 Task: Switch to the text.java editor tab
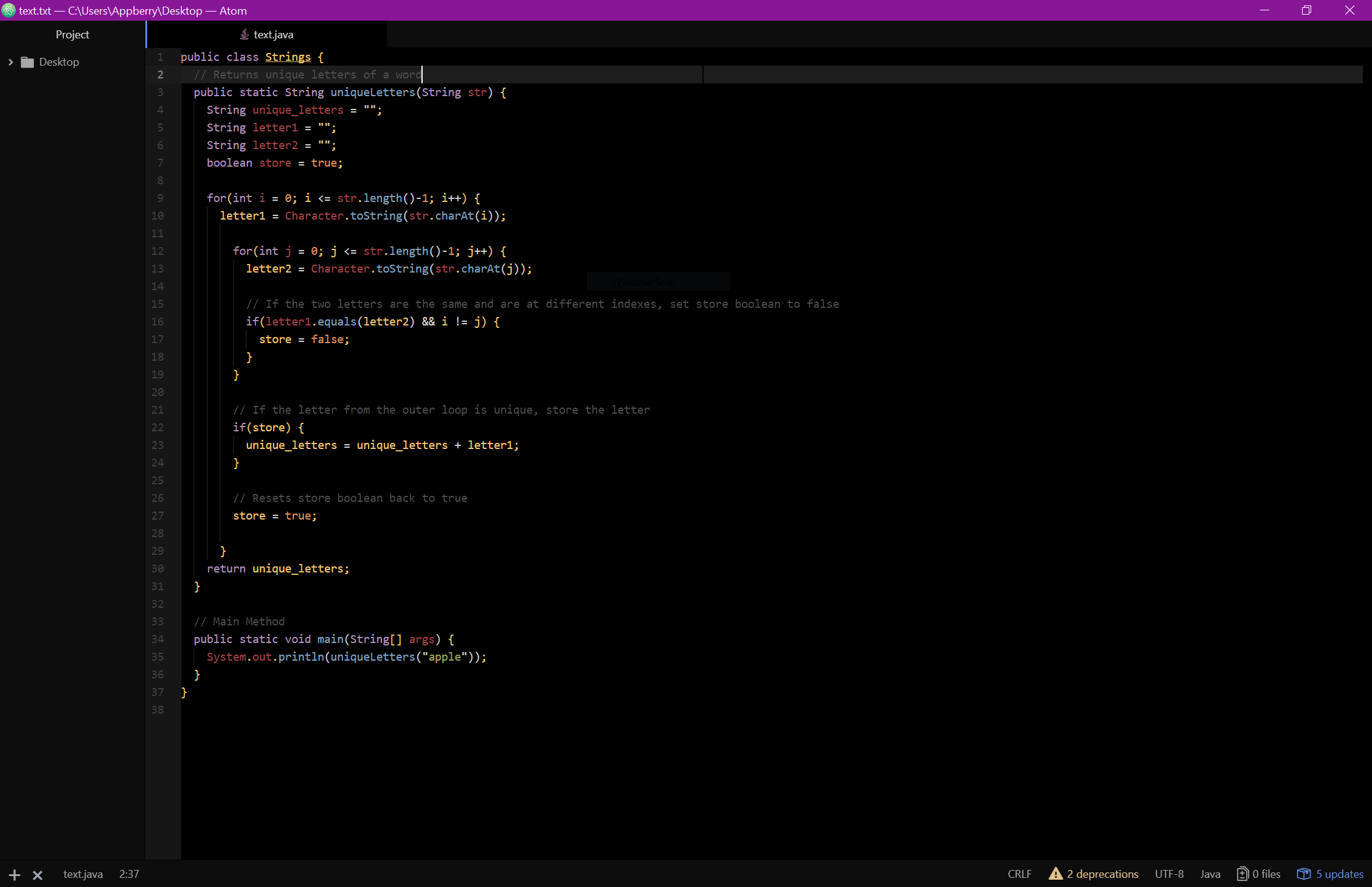273,35
